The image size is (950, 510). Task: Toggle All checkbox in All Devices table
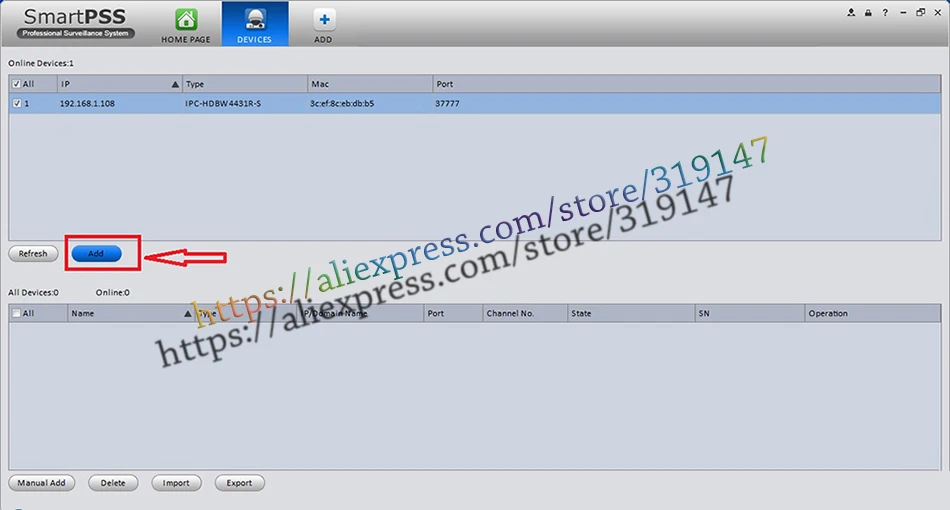coord(16,313)
